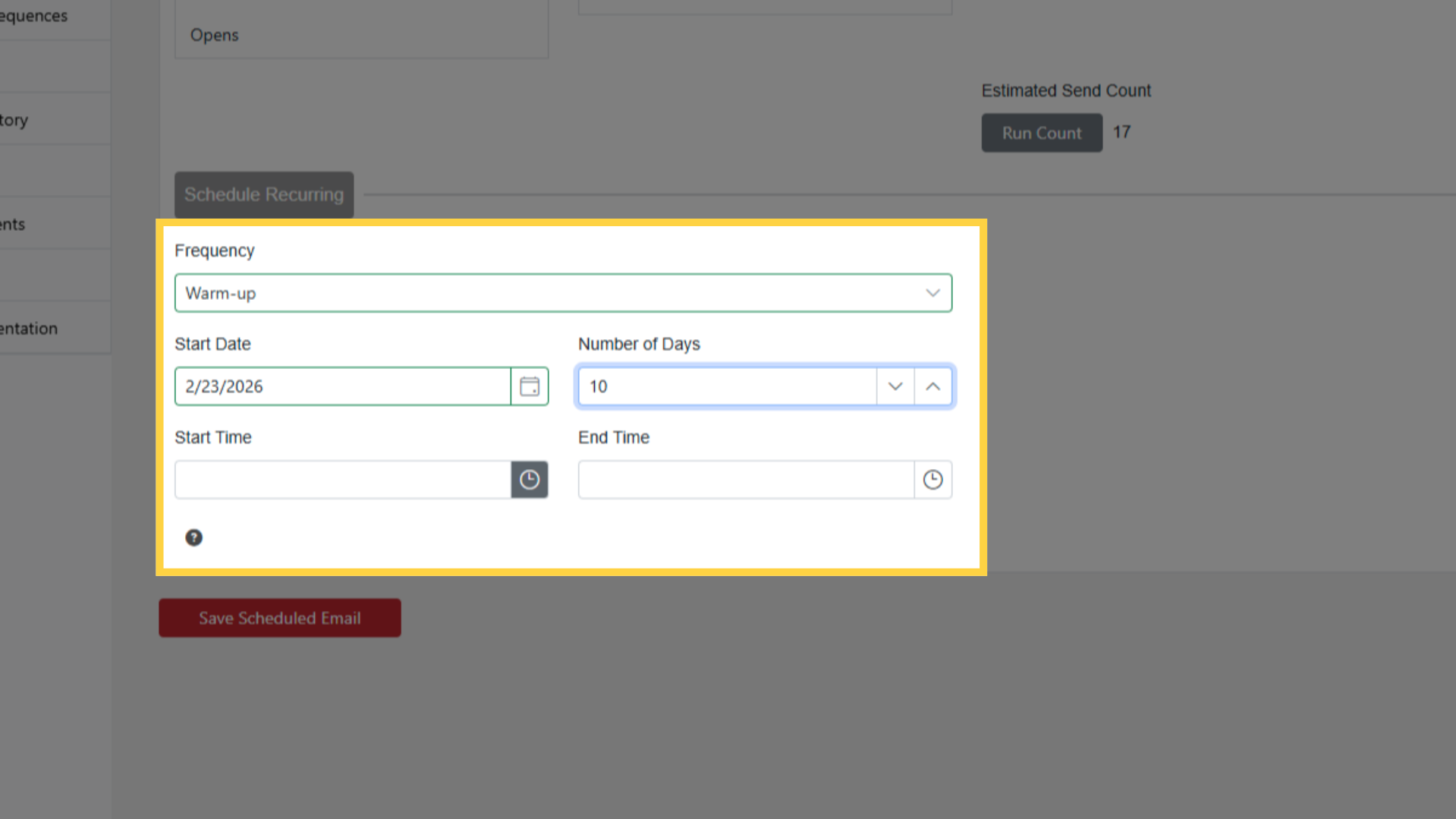The width and height of the screenshot is (1456, 819).
Task: Click the Run Count button
Action: click(1042, 133)
